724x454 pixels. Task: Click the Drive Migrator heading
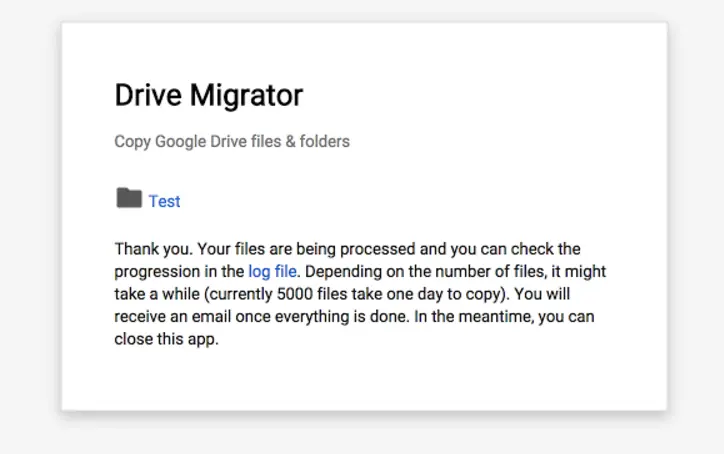pyautogui.click(x=209, y=95)
